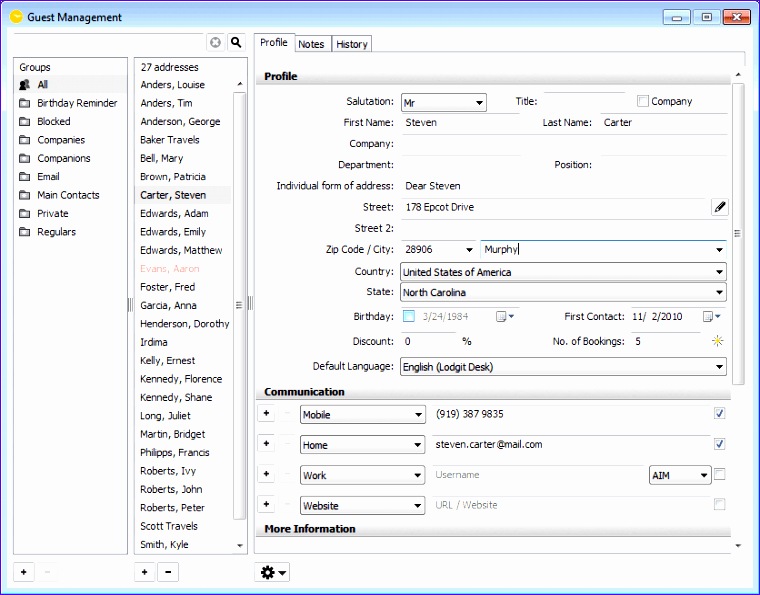760x595 pixels.
Task: Check the Website row checkbox
Action: click(719, 504)
